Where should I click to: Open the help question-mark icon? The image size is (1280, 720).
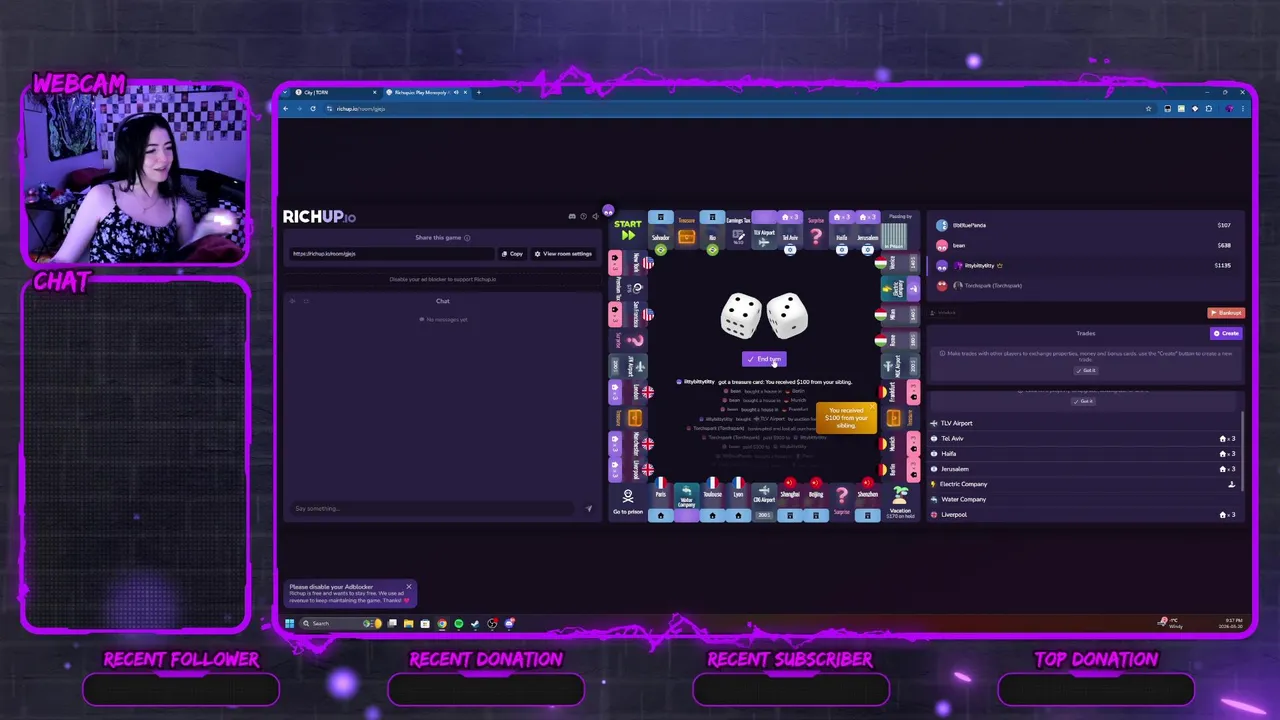click(584, 216)
